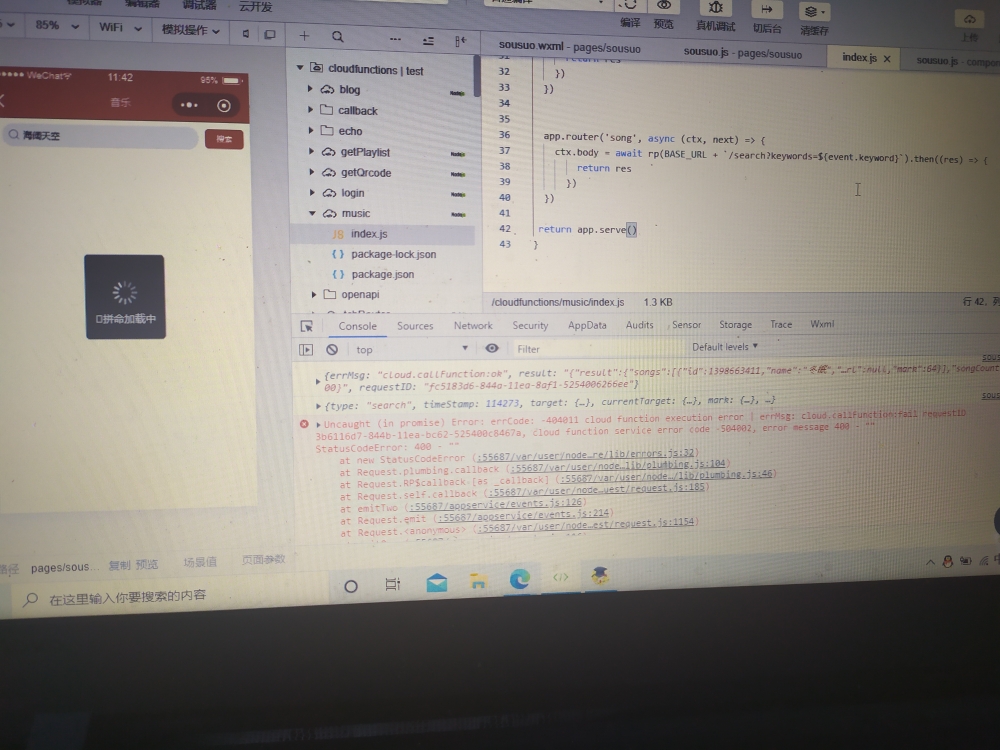Open errors.js:32 stack trace link

tap(586, 453)
